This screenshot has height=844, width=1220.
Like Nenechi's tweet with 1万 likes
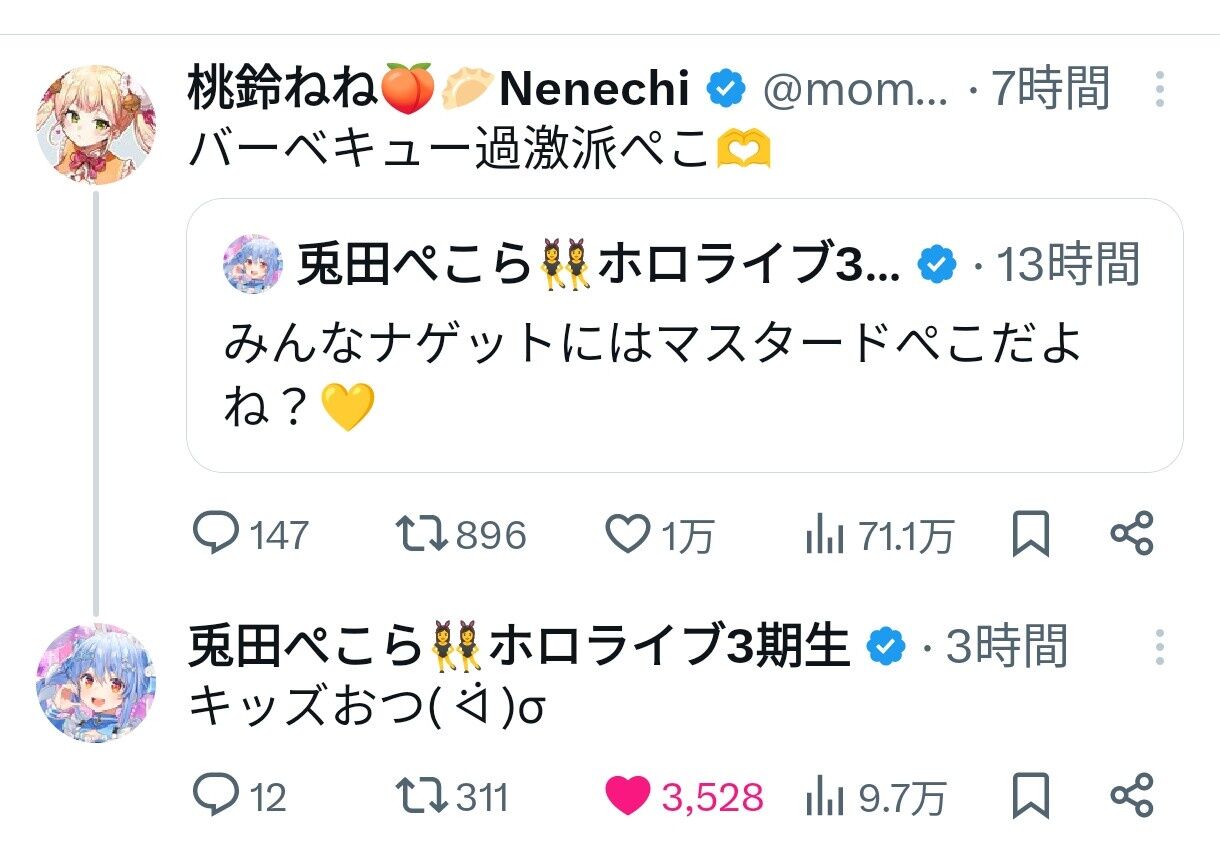[x=628, y=535]
